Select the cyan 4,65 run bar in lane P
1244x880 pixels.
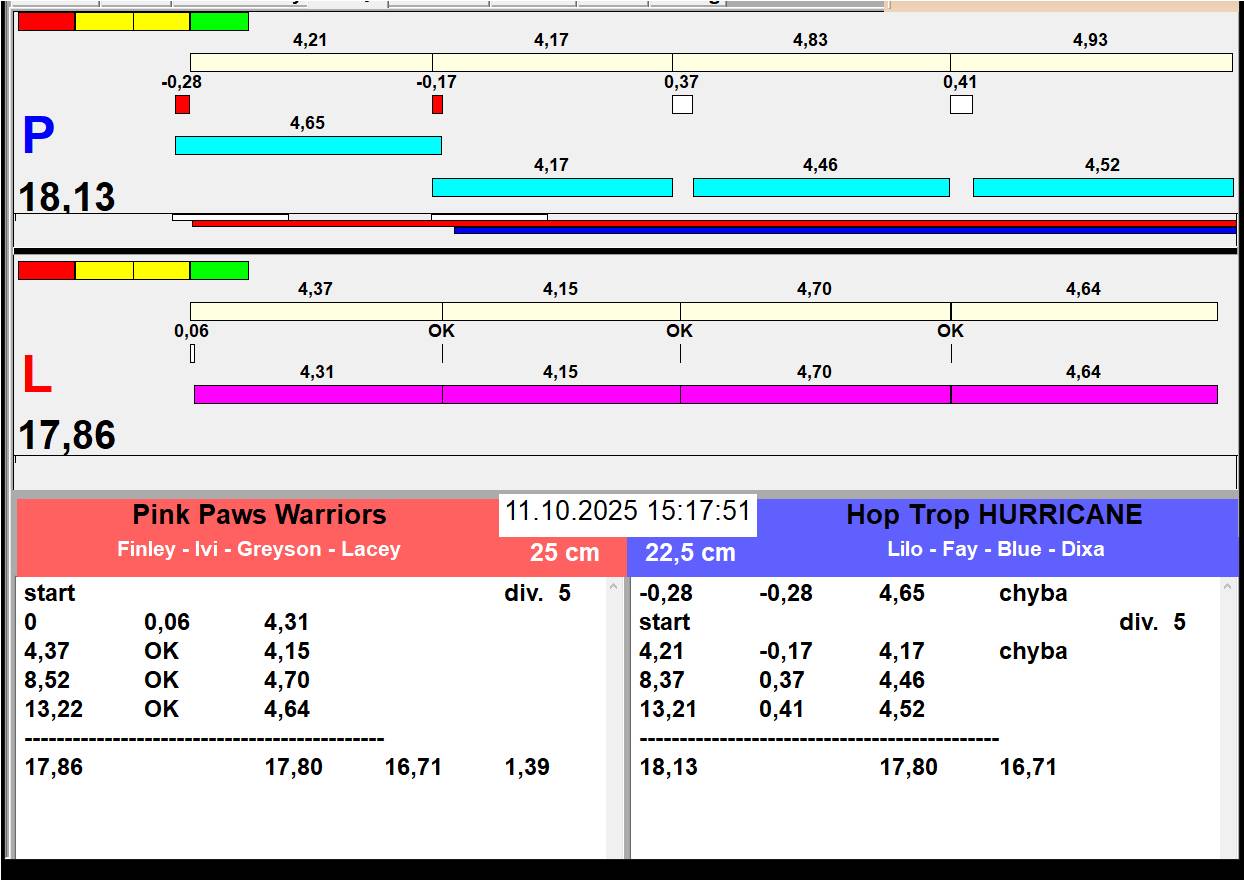308,145
